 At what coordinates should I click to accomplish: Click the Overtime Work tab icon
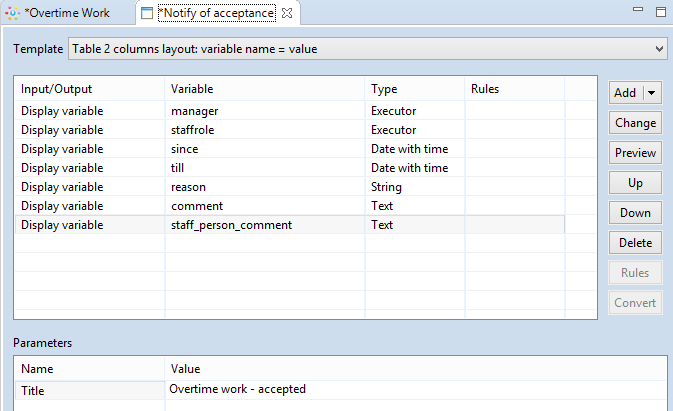[13, 13]
